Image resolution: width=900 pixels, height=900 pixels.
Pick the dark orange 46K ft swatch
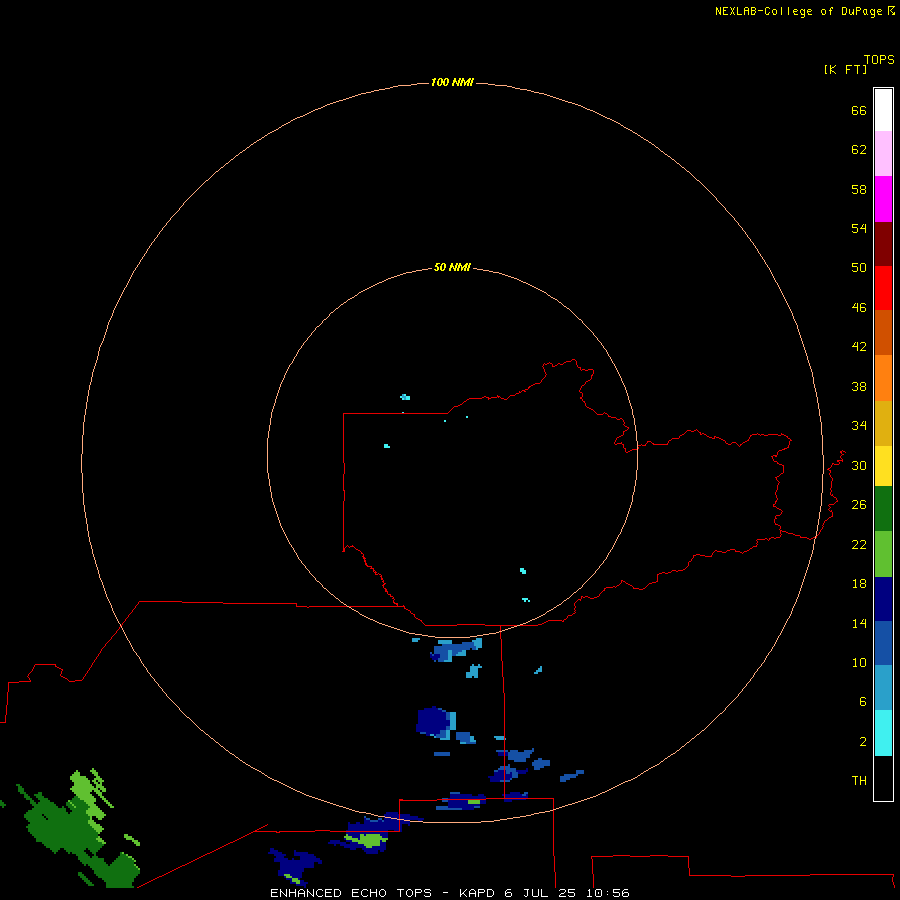click(x=883, y=333)
